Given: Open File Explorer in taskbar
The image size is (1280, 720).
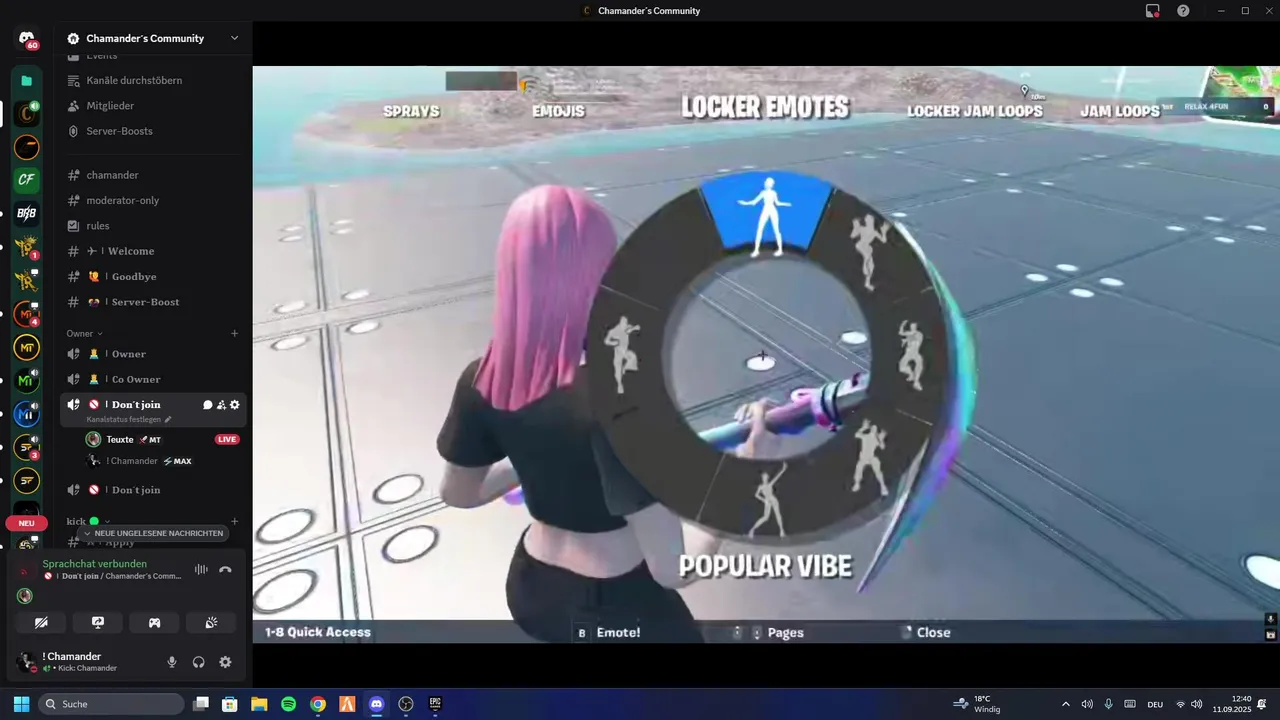Looking at the screenshot, I should pyautogui.click(x=259, y=704).
